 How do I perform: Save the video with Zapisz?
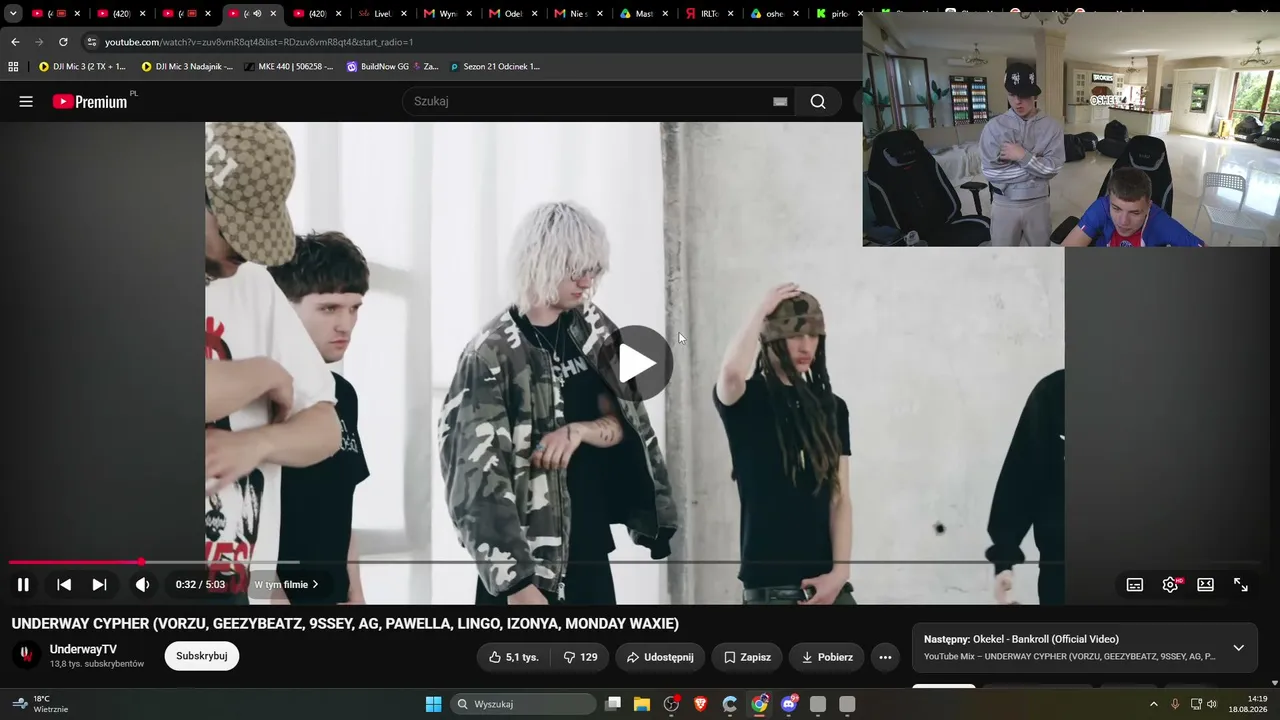coord(747,657)
